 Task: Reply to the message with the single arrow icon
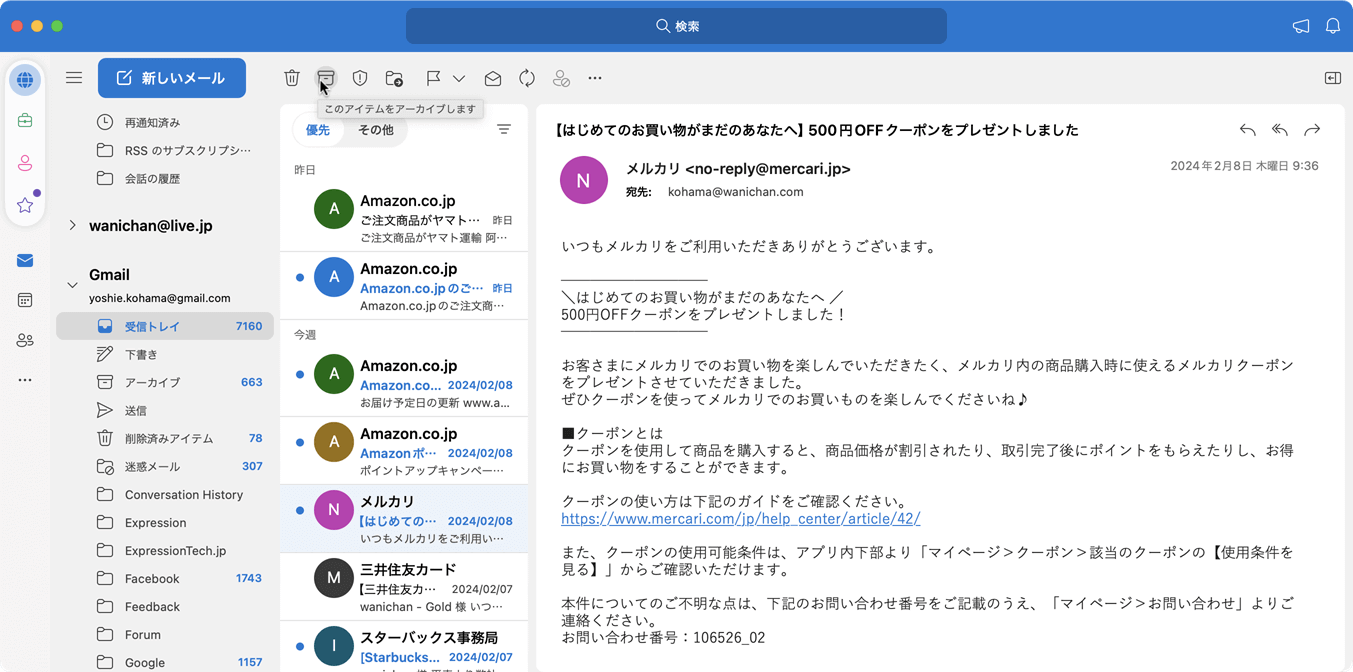[x=1247, y=130]
